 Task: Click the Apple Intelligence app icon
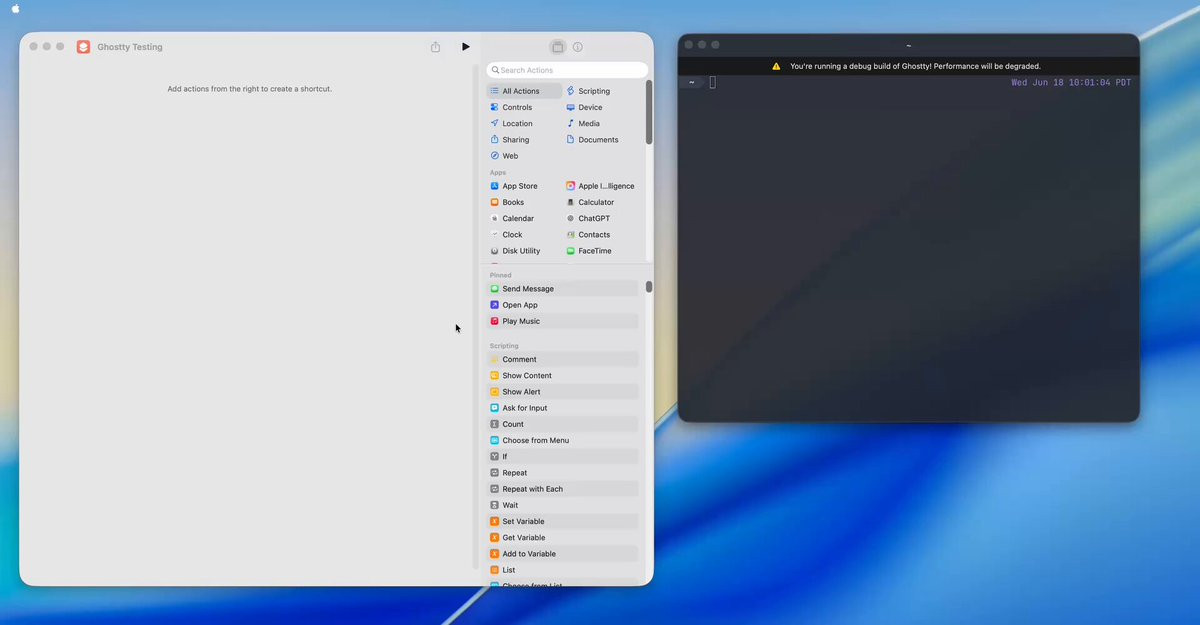tap(570, 186)
